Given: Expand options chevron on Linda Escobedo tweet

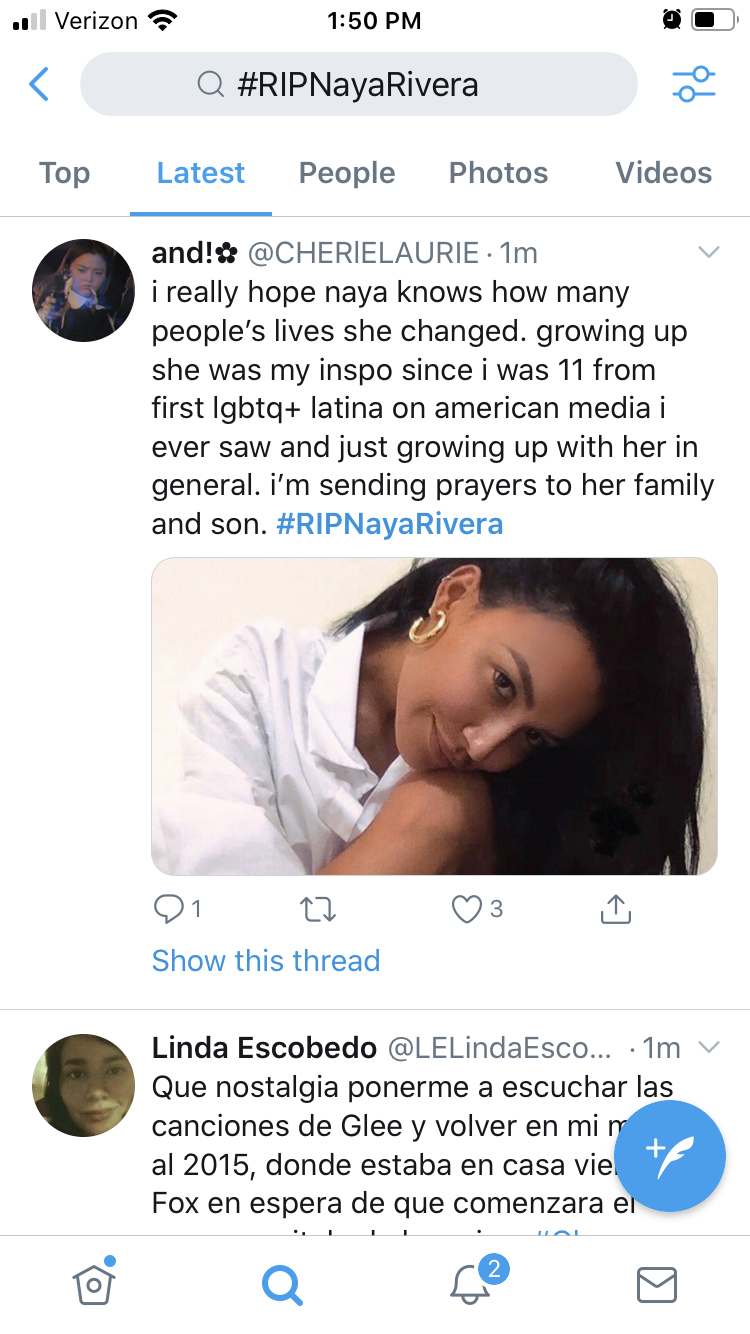Looking at the screenshot, I should point(708,1048).
